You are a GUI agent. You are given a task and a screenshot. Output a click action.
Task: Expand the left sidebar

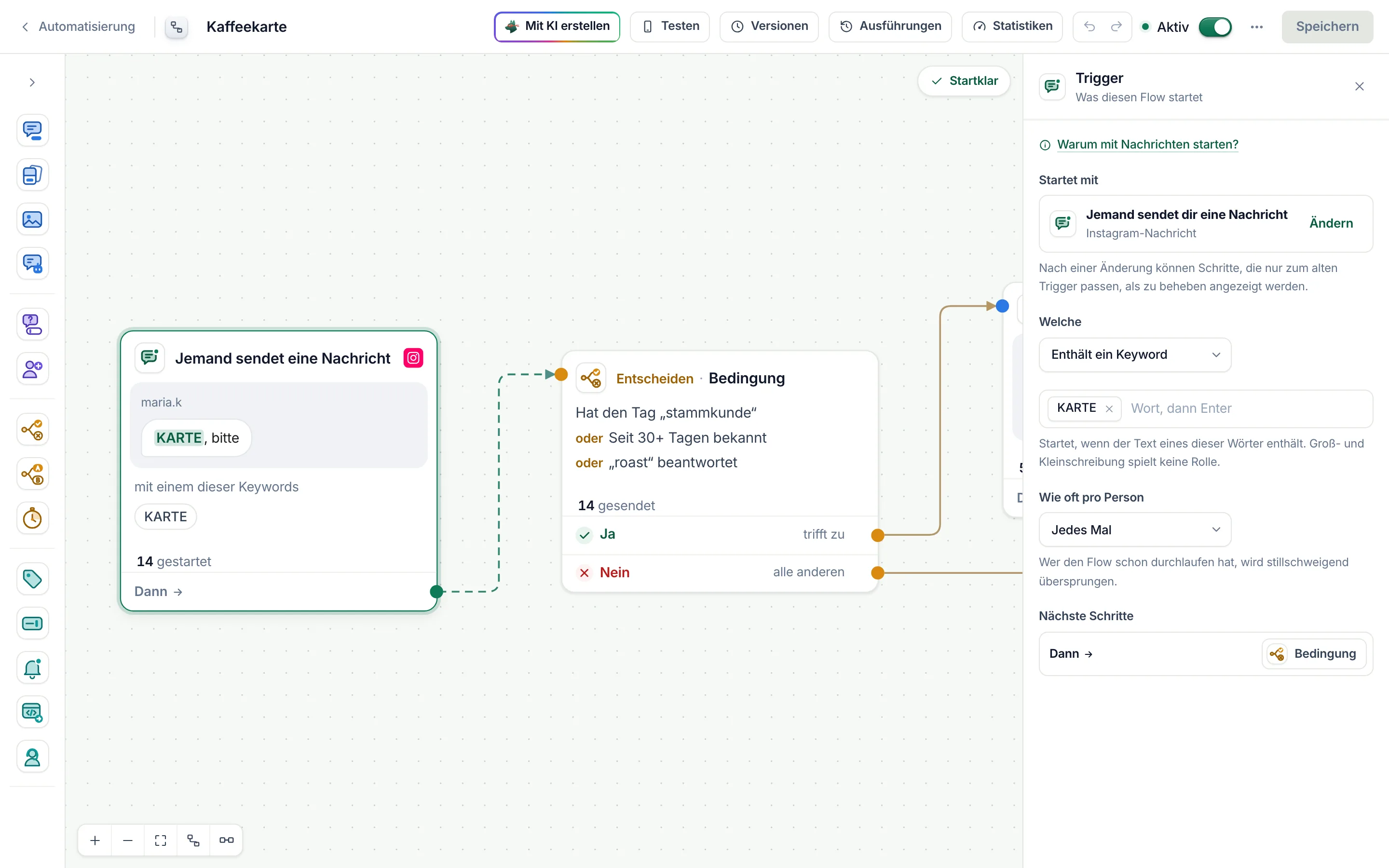pos(32,82)
